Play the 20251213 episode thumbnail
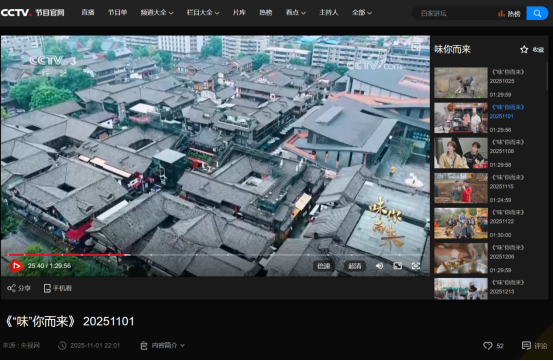Viewport: 553px width, 361px height. click(x=461, y=289)
